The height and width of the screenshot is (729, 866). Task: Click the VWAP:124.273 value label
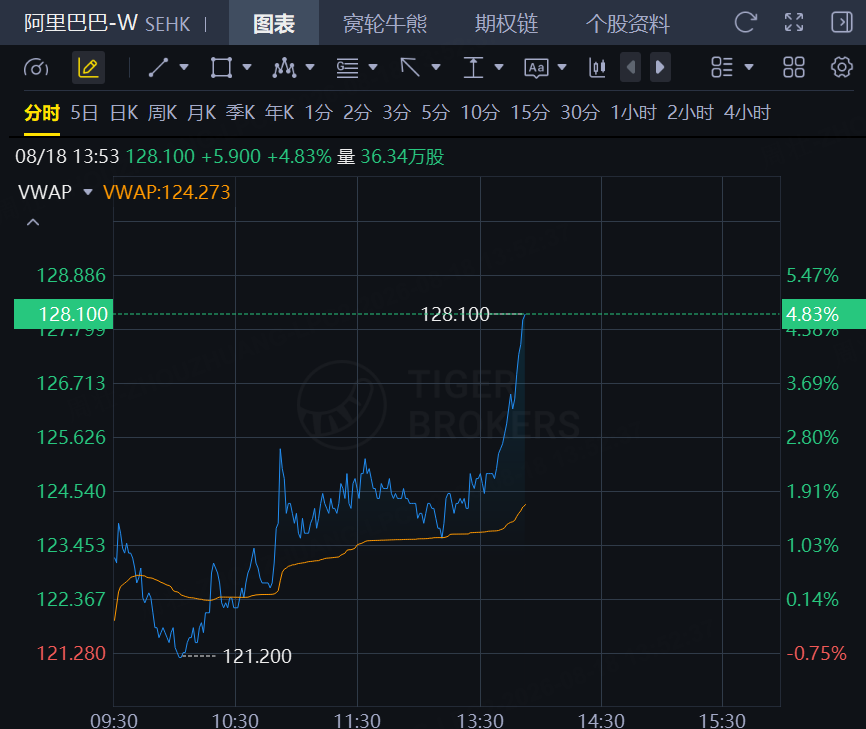(x=166, y=192)
